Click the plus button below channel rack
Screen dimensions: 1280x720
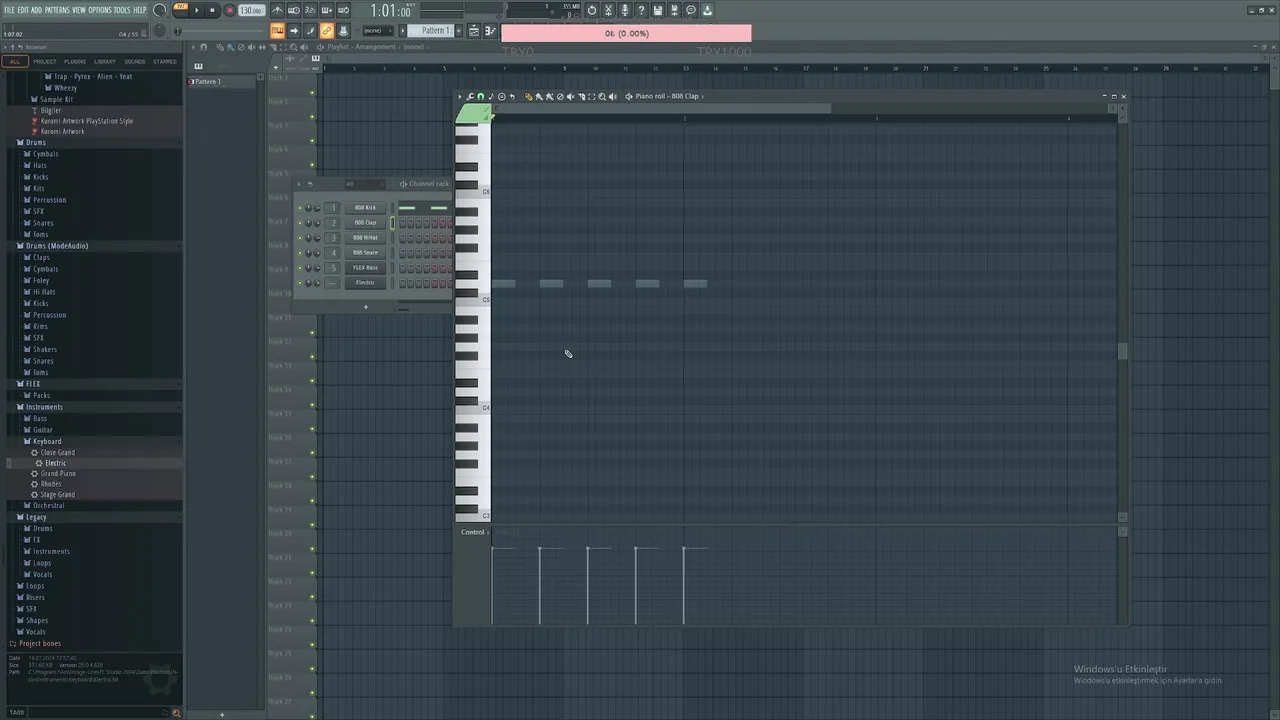[x=366, y=307]
